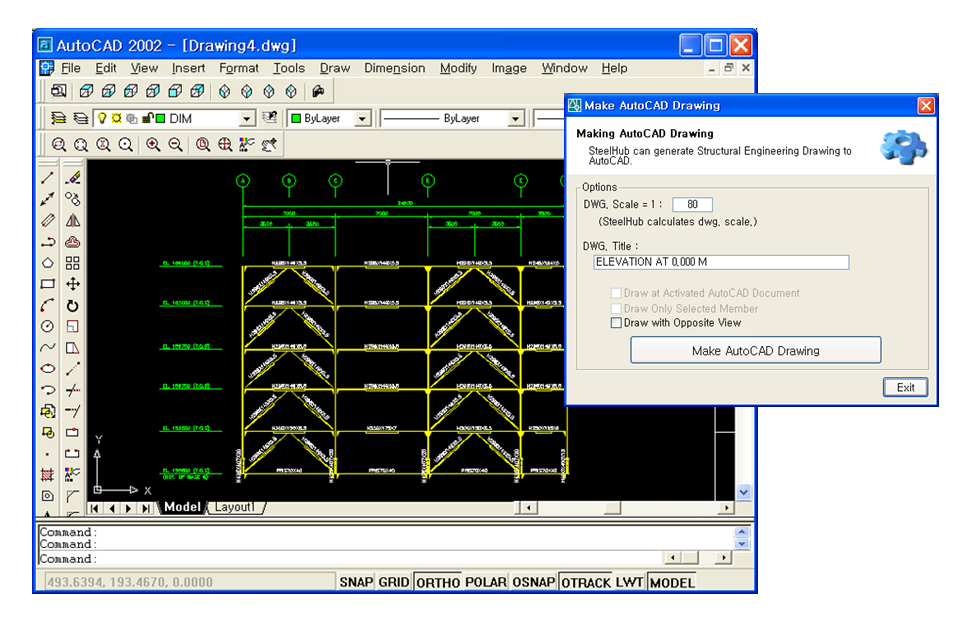Click the Zoom Extents icon
This screenshot has height=620, width=975.
click(225, 145)
